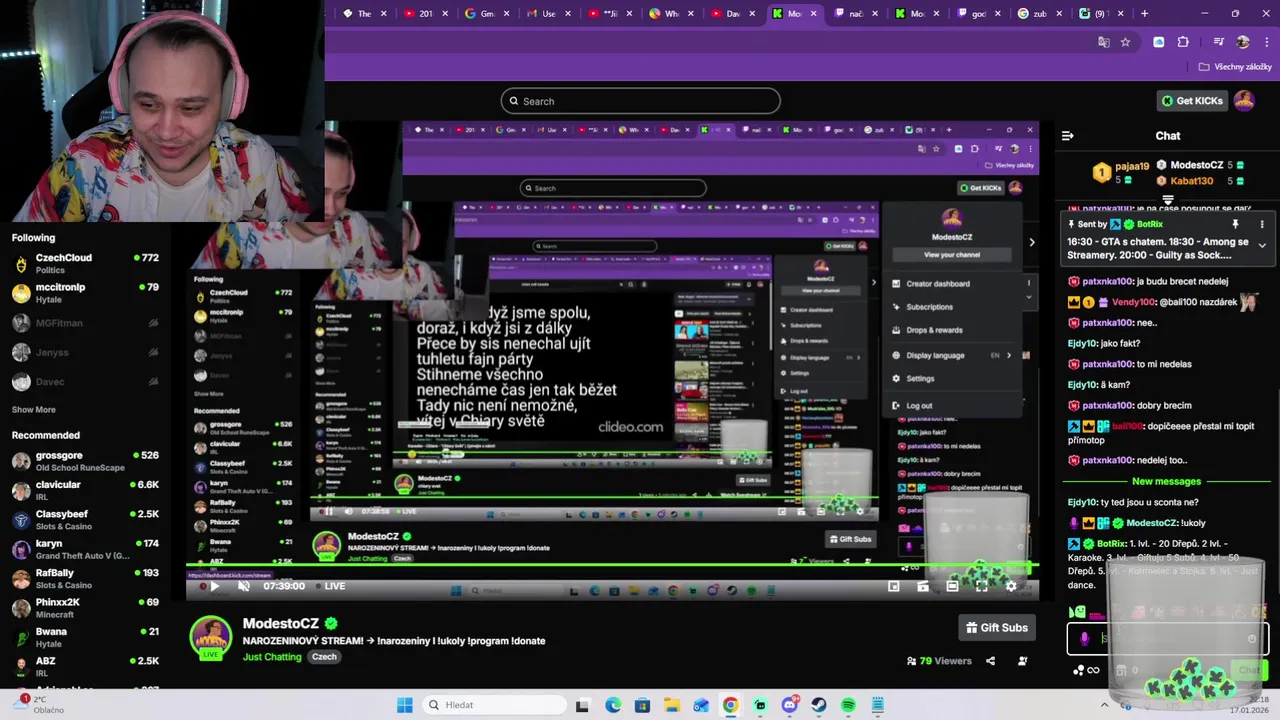
Task: Open Všechny záložky bookmarks folder
Action: coord(1235,67)
